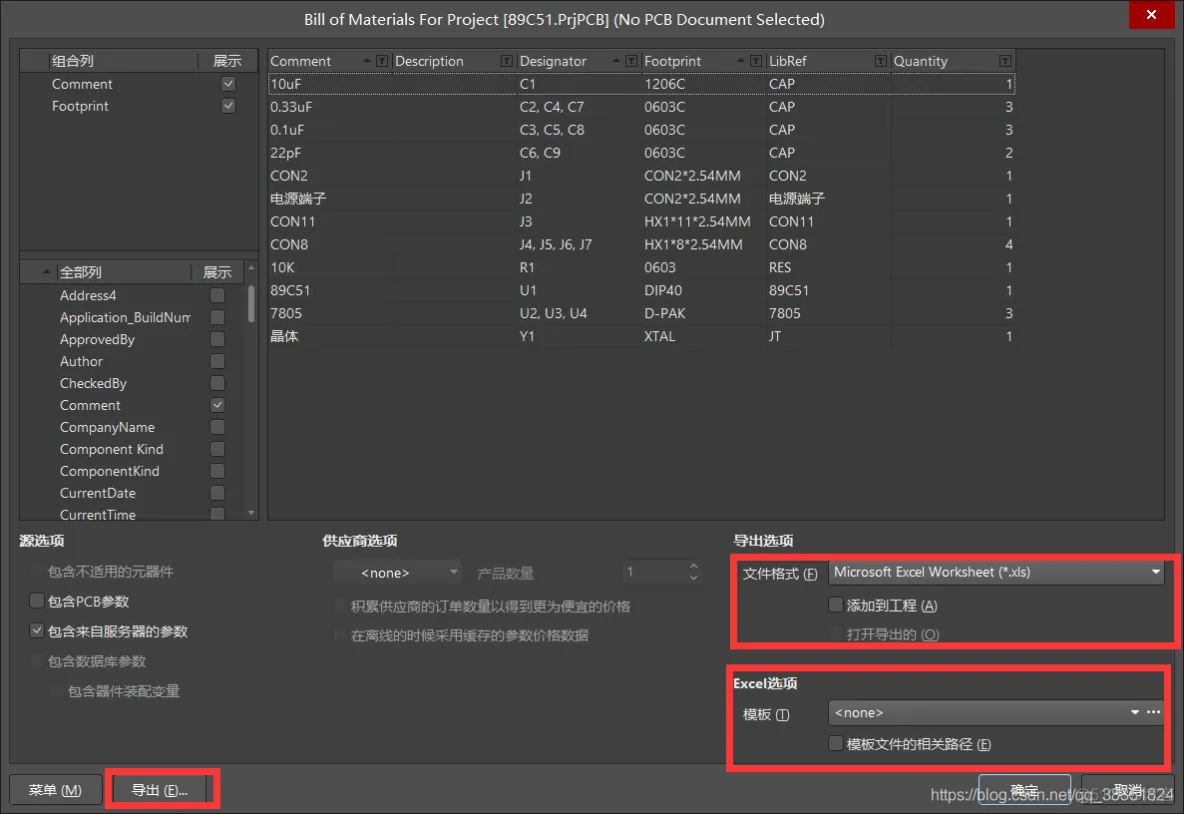Click the Quantity column header
The width and height of the screenshot is (1184, 814).
920,61
